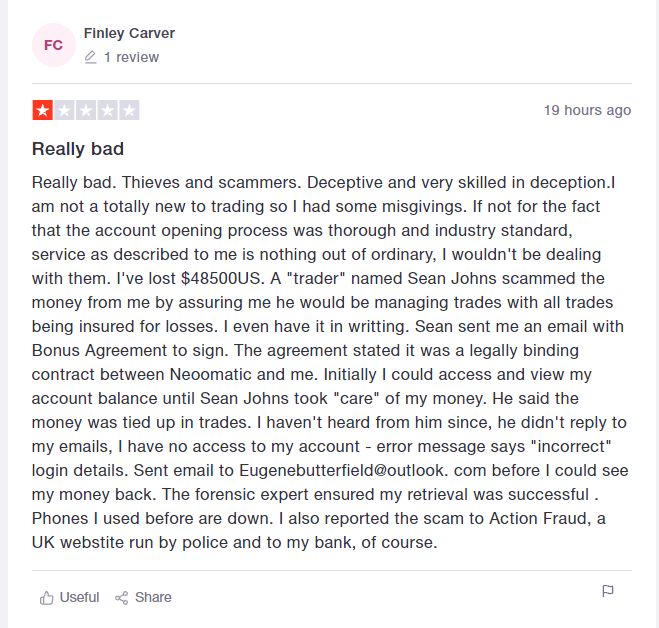Click the "19 hours ago" timestamp
Image resolution: width=659 pixels, height=628 pixels.
(588, 110)
